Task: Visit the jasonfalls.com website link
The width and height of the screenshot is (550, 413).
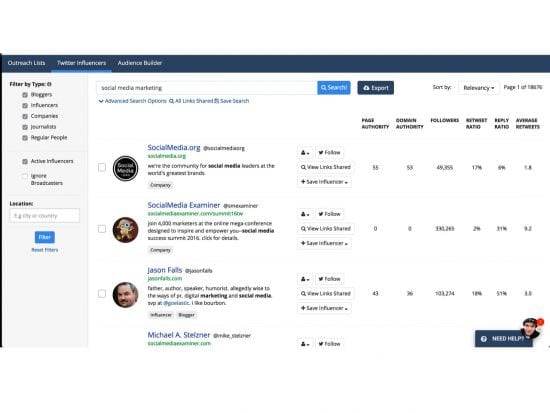Action: point(165,278)
